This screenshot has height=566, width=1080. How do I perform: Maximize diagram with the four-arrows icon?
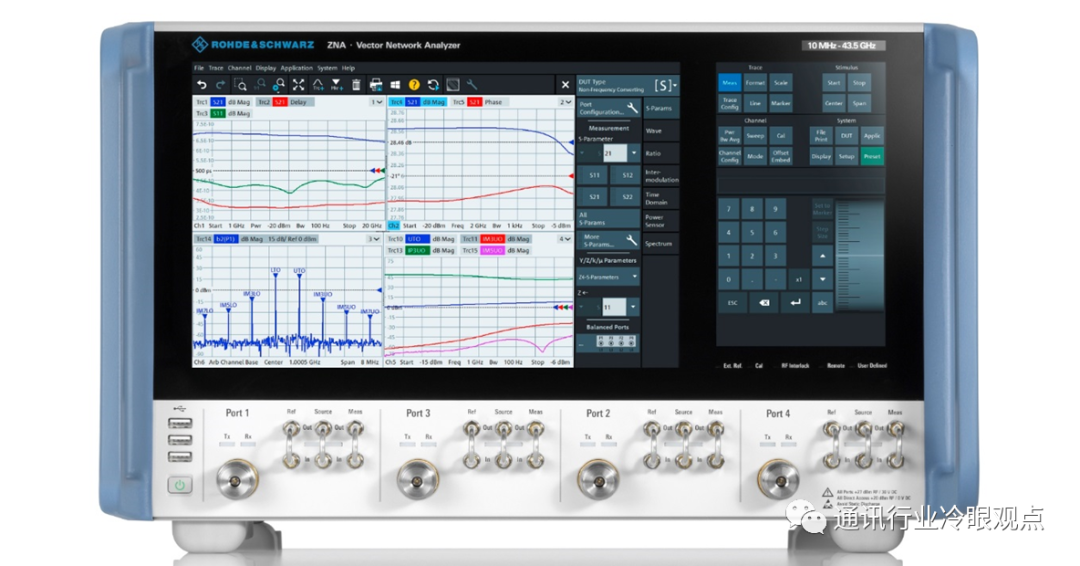298,85
